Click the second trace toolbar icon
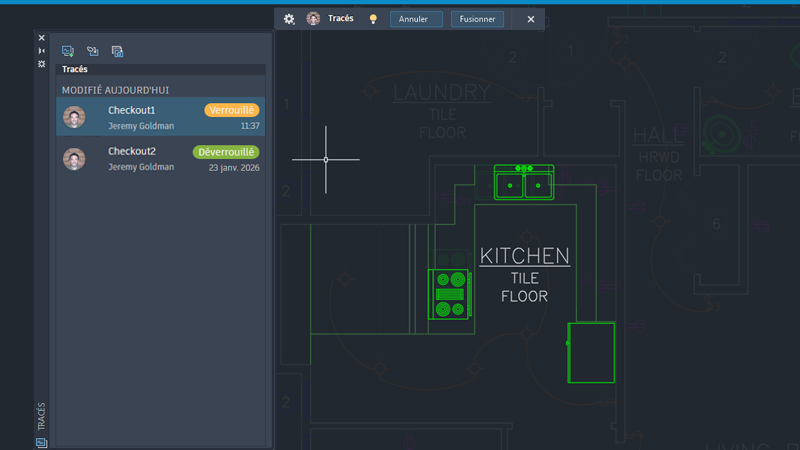Image resolution: width=800 pixels, height=450 pixels. click(92, 51)
